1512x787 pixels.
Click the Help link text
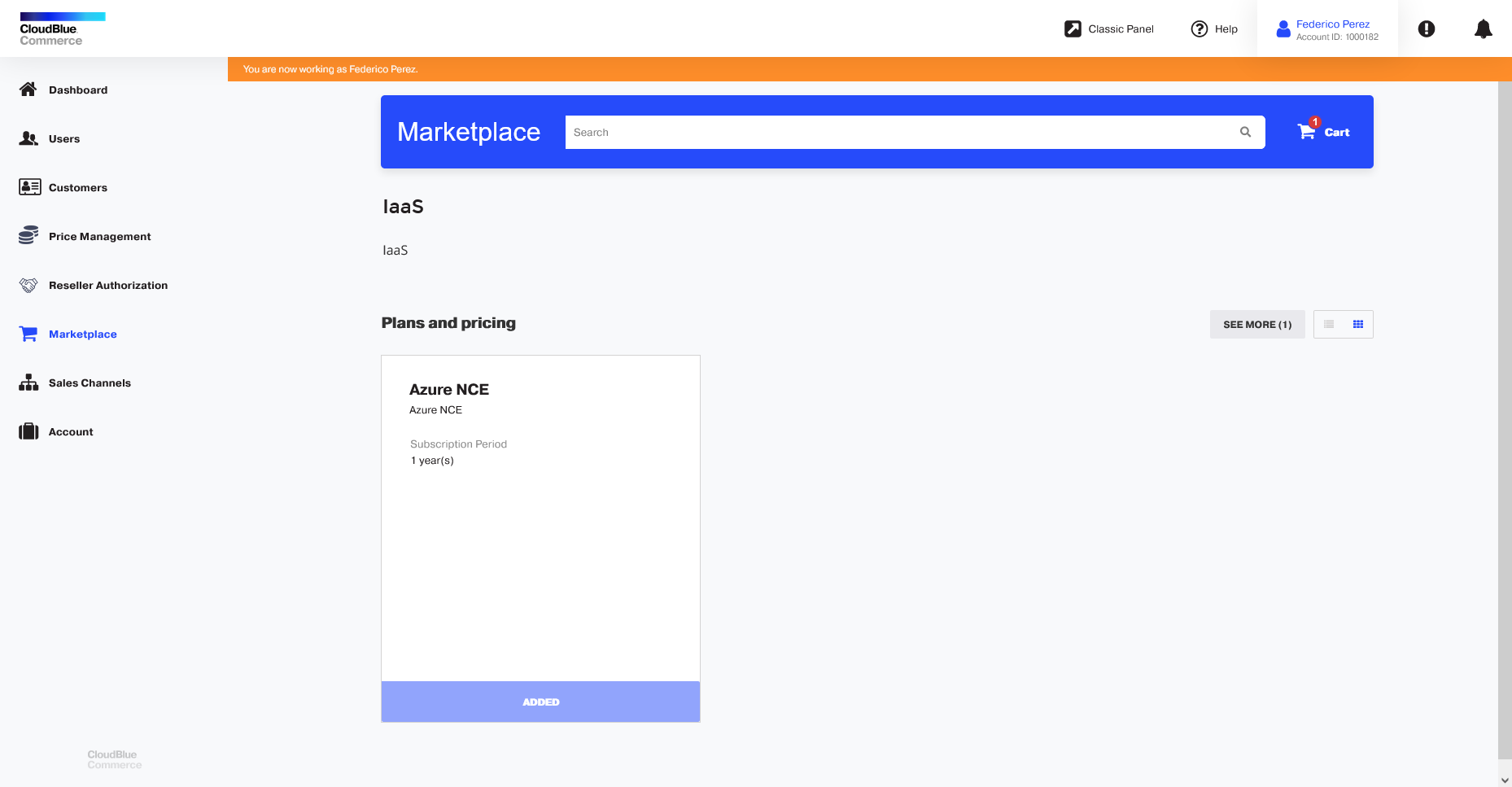pyautogui.click(x=1226, y=28)
